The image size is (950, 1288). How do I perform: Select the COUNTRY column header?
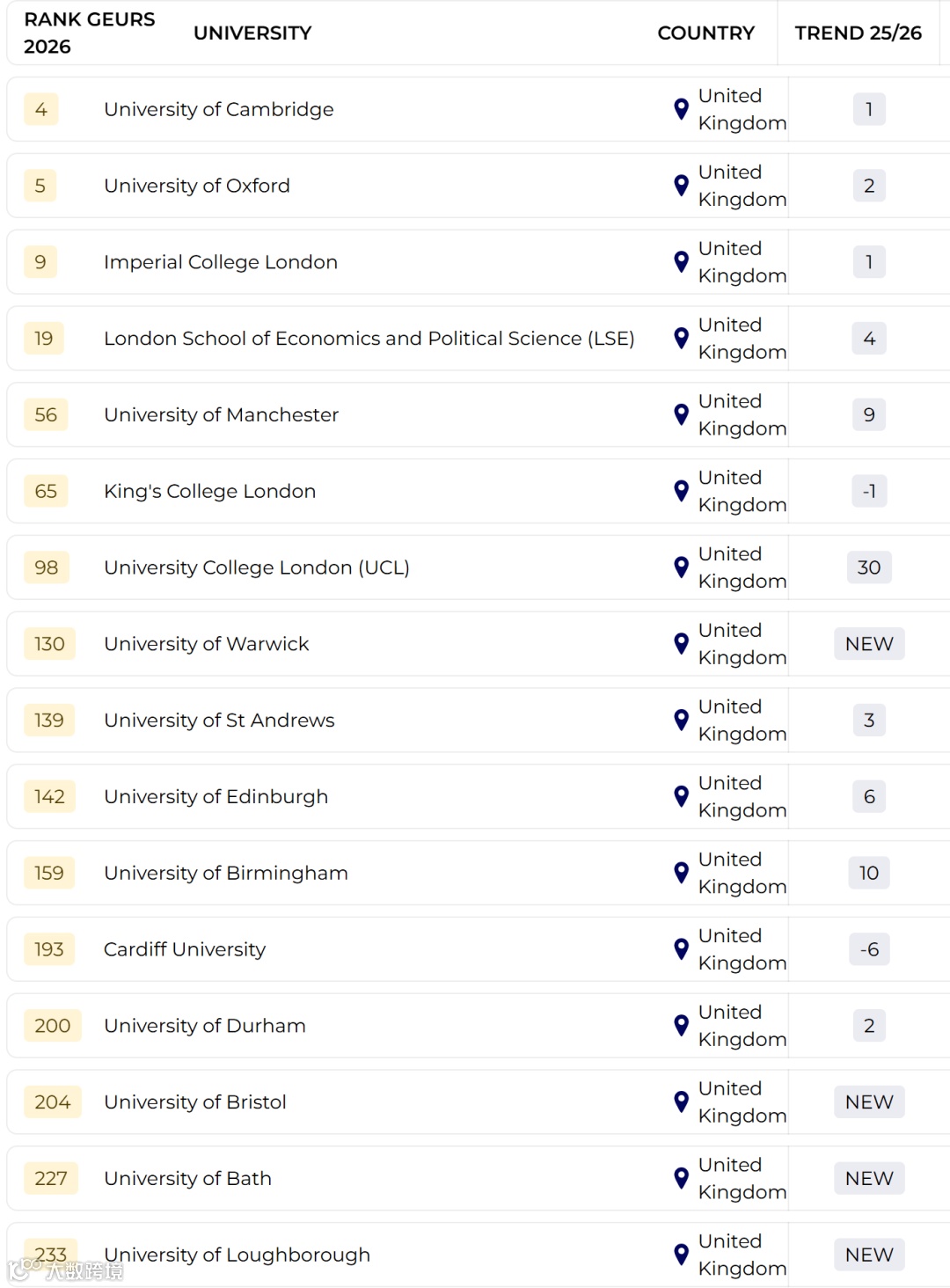705,33
